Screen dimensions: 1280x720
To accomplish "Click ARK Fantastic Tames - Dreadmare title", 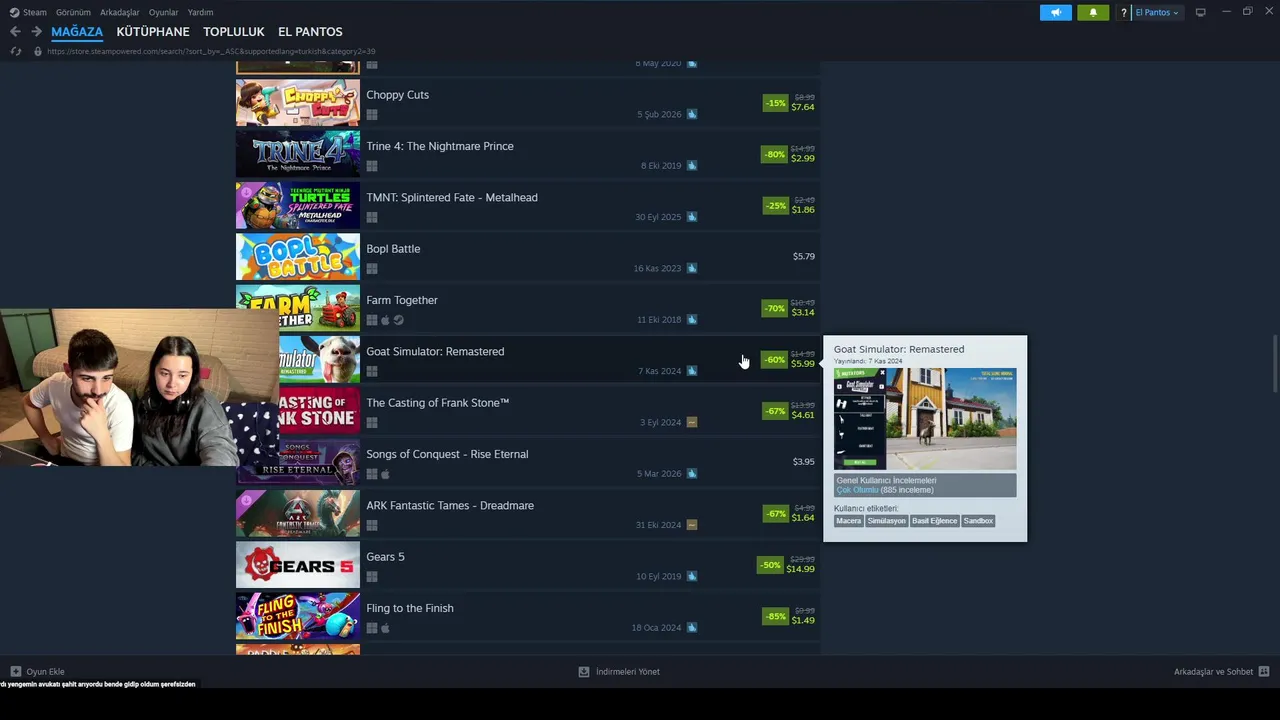I will pos(450,505).
